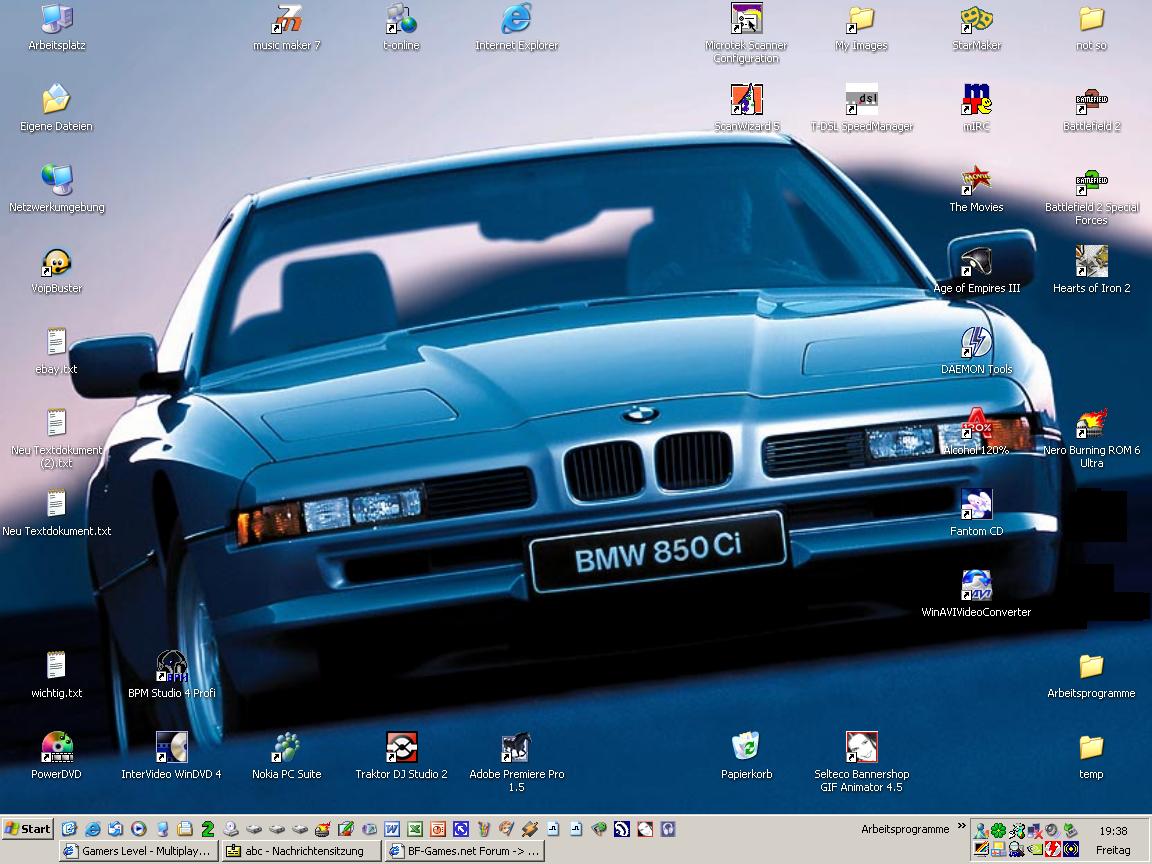Click the Internet Explorer desktop icon

click(516, 21)
